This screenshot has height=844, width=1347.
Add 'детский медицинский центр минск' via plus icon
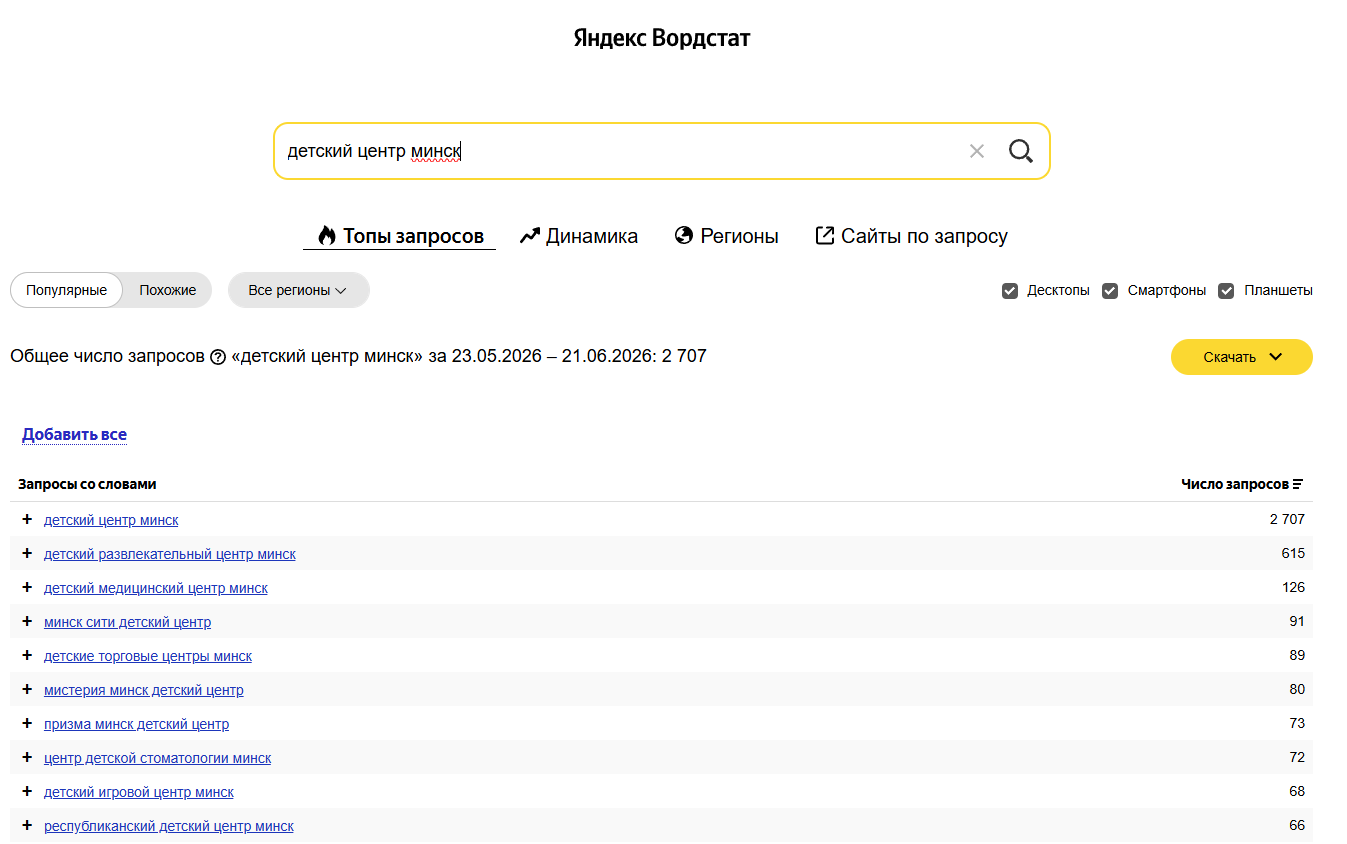pos(27,587)
